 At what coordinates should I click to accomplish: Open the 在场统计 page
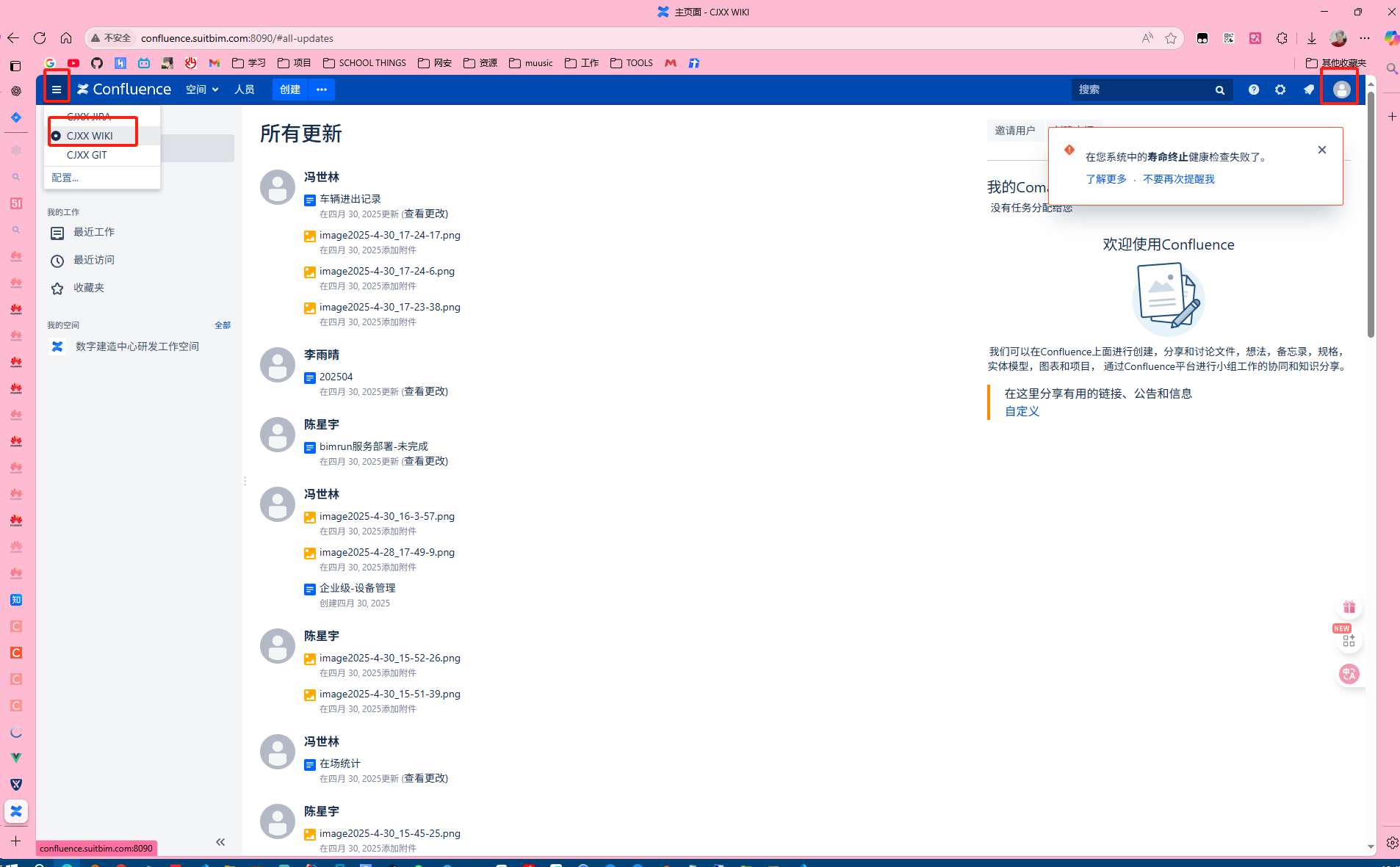pos(339,763)
